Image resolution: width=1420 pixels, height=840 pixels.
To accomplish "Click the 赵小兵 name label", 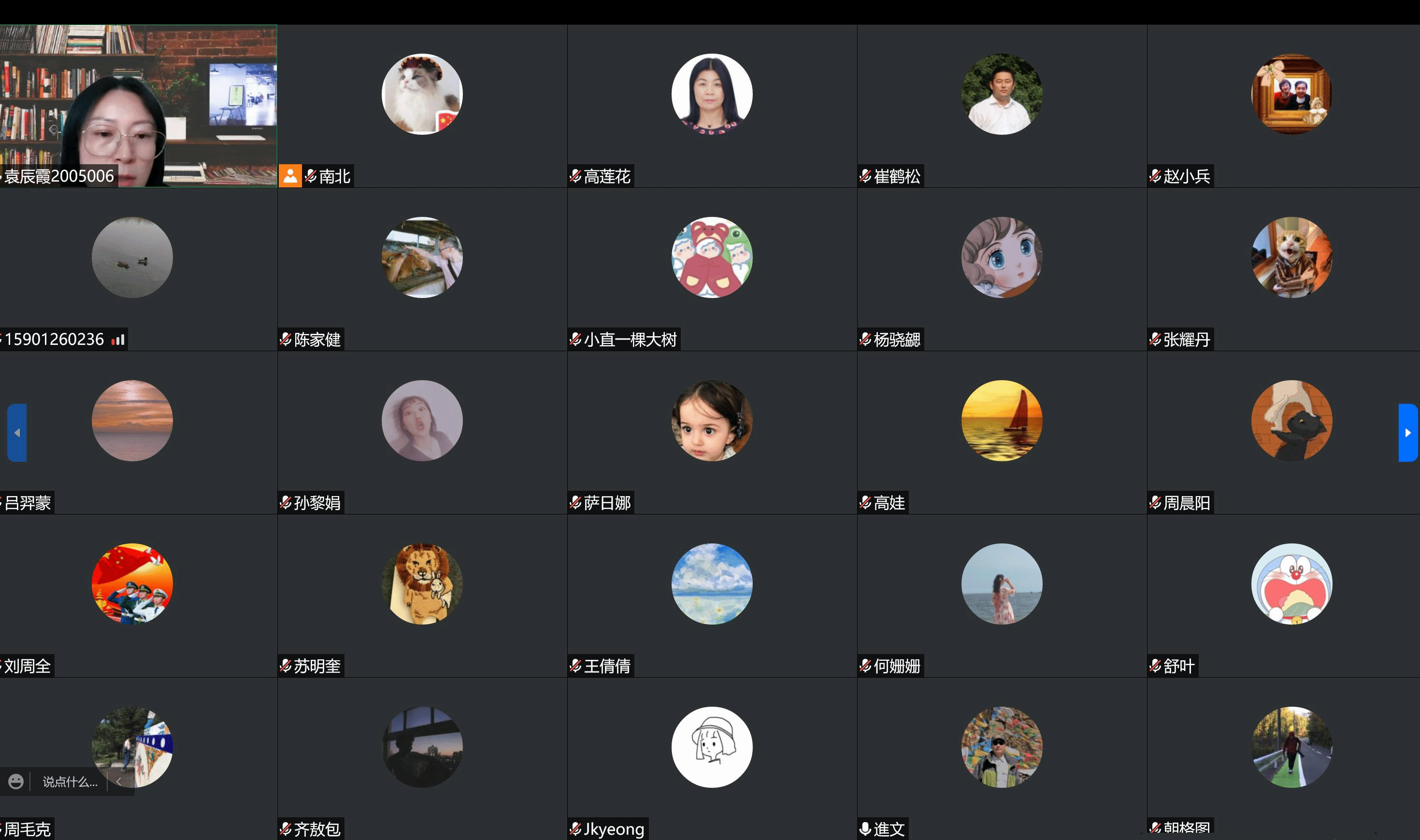I will (1187, 176).
